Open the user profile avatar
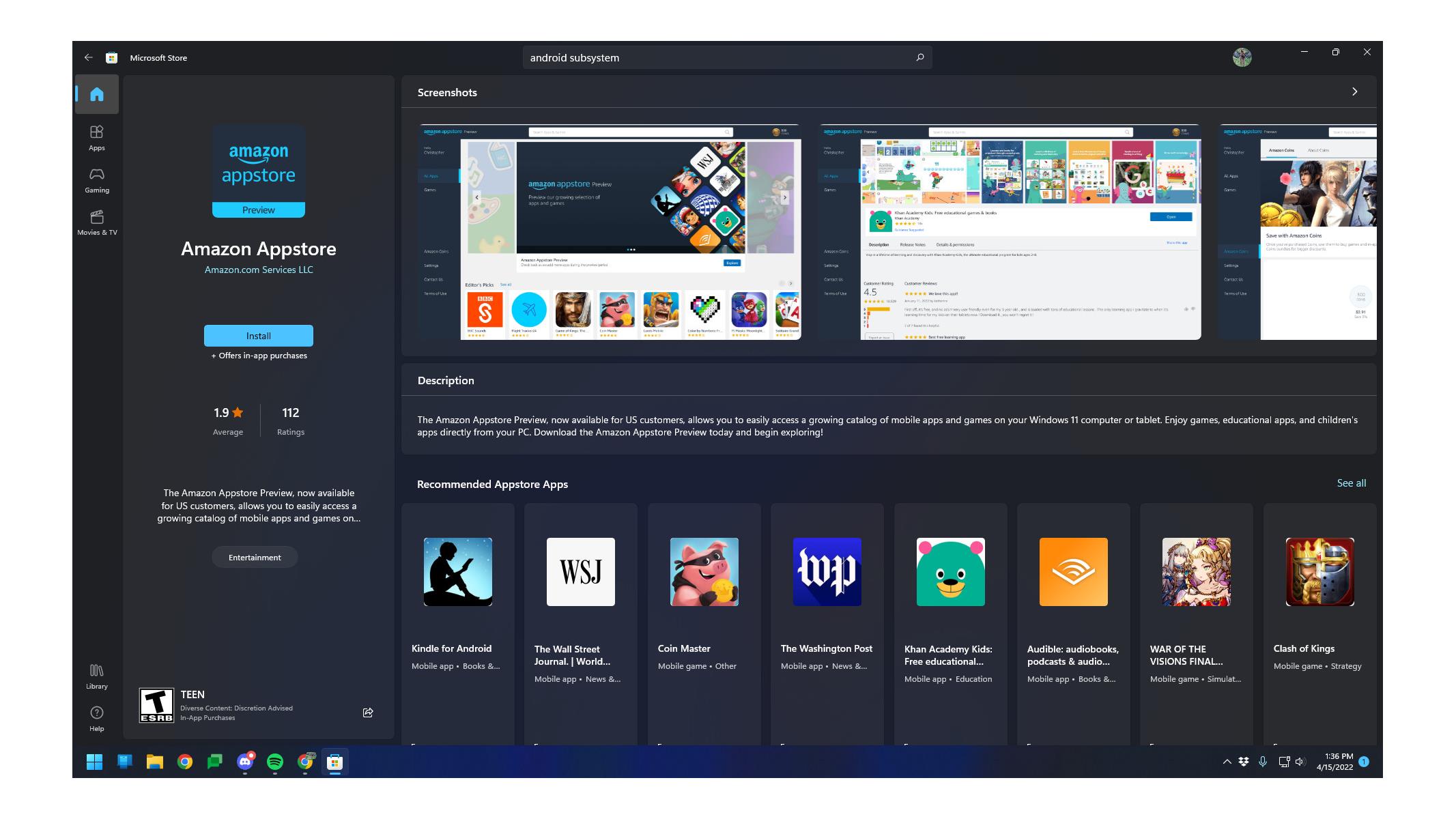This screenshot has width=1456, height=819. coord(1242,57)
